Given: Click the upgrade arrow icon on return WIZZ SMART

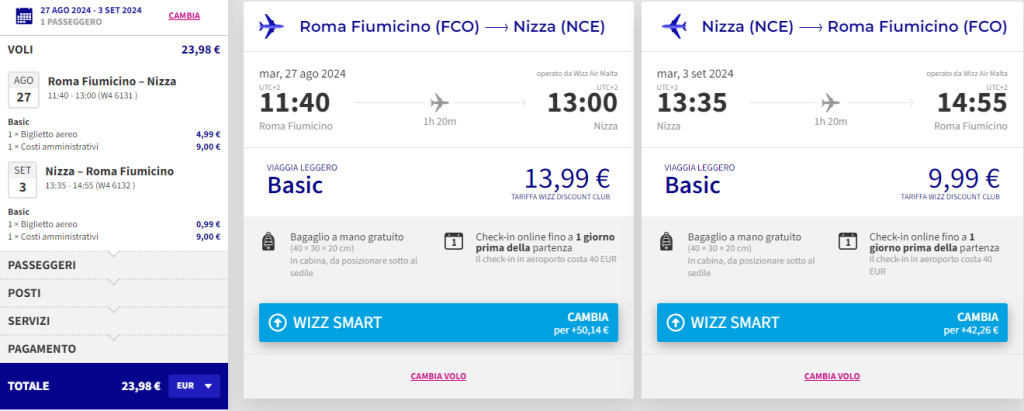Looking at the screenshot, I should (675, 323).
